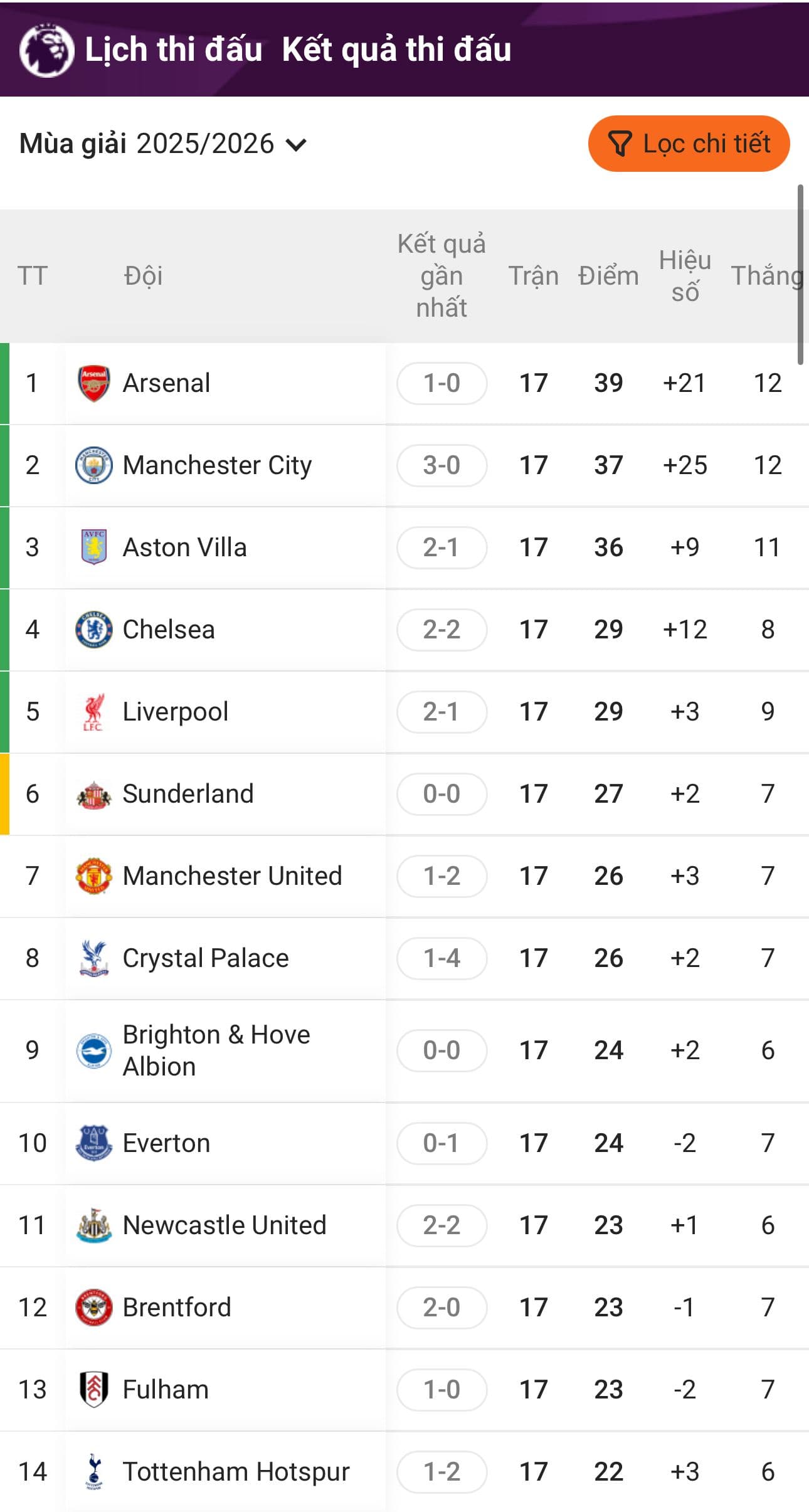Open the Aston Villa team link
This screenshot has height=1512, width=809.
pos(184,547)
